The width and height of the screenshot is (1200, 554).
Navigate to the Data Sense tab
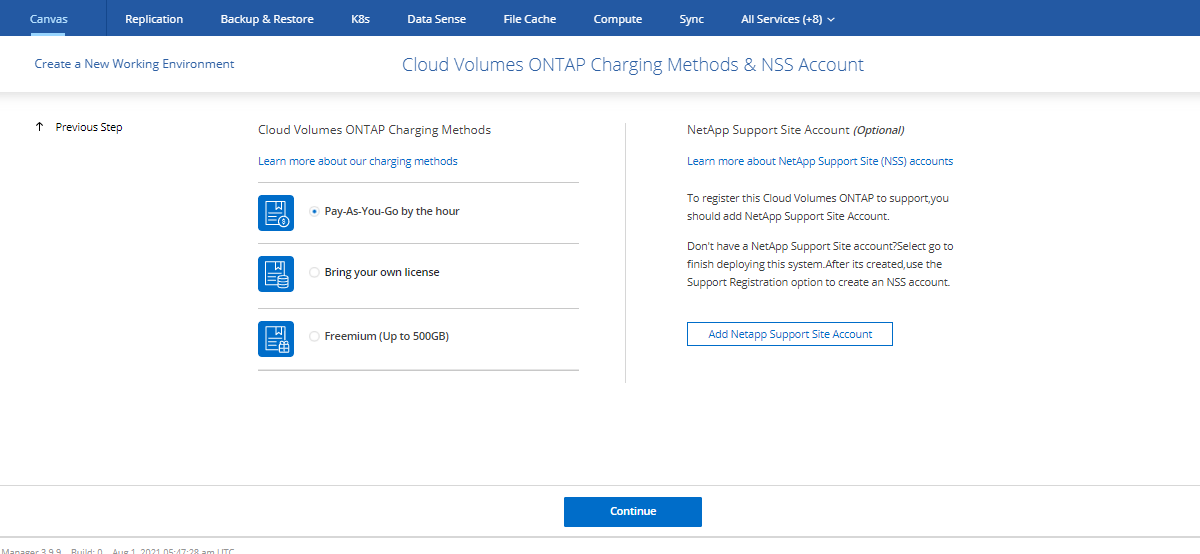click(438, 19)
